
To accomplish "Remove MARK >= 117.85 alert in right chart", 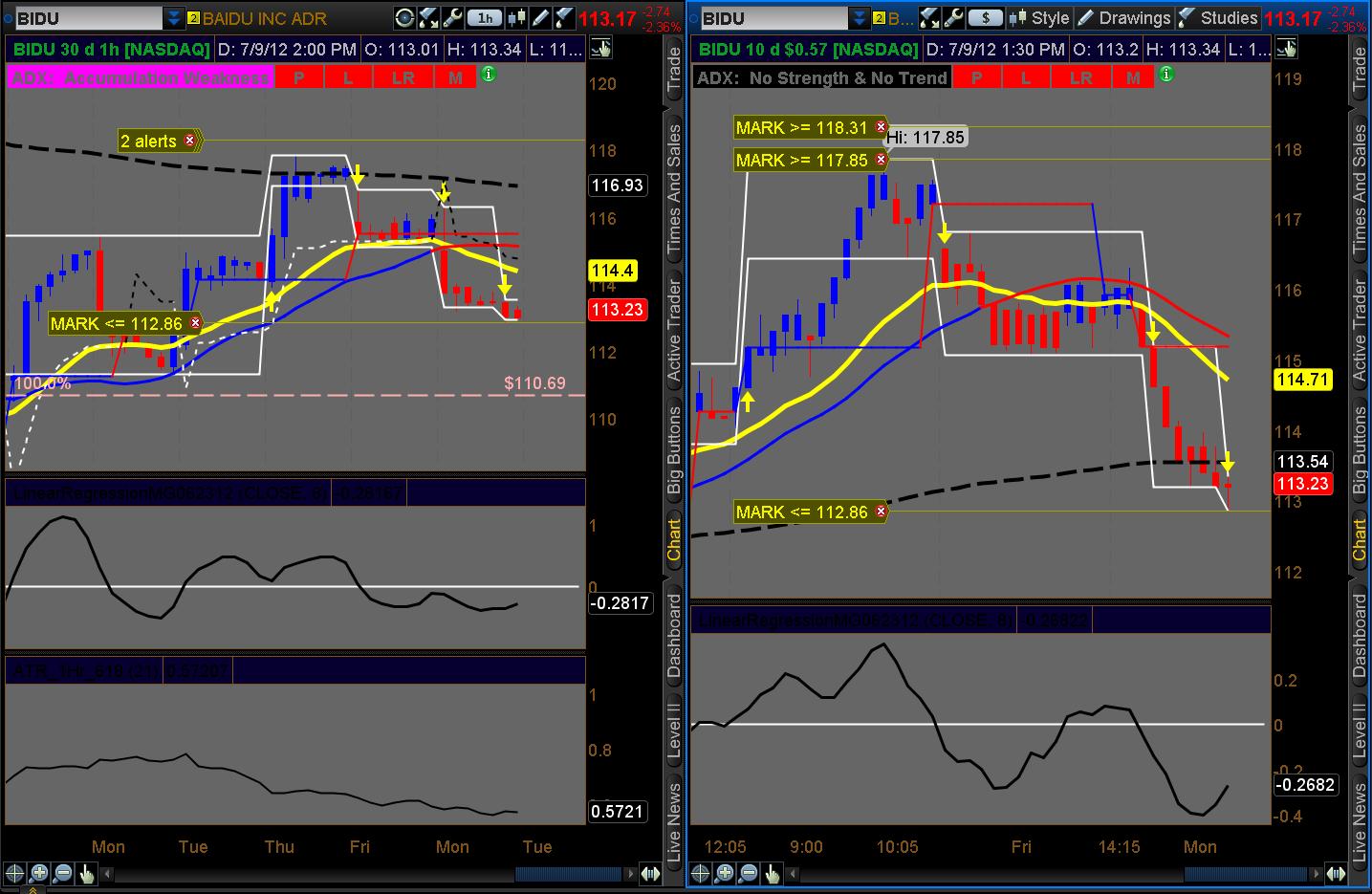I will pos(881,160).
